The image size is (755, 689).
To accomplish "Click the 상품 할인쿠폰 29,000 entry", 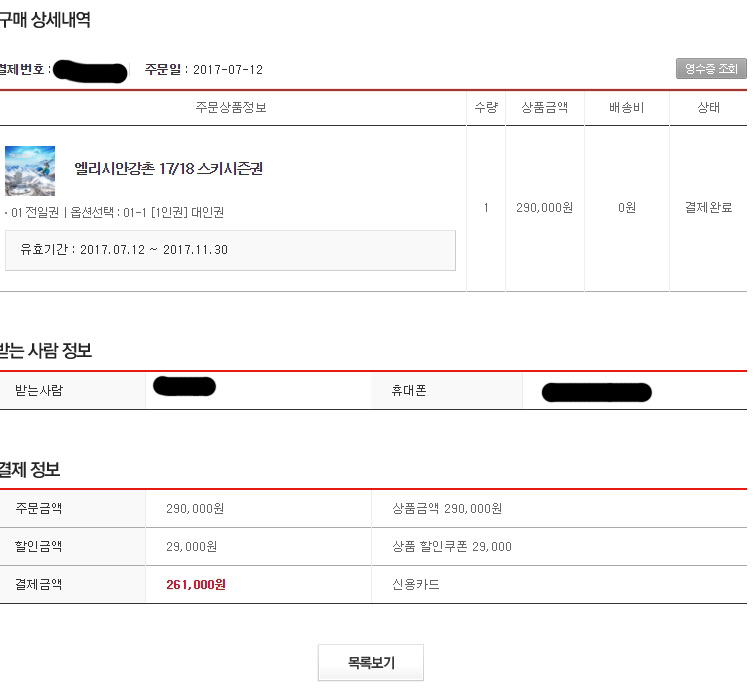I will [452, 546].
